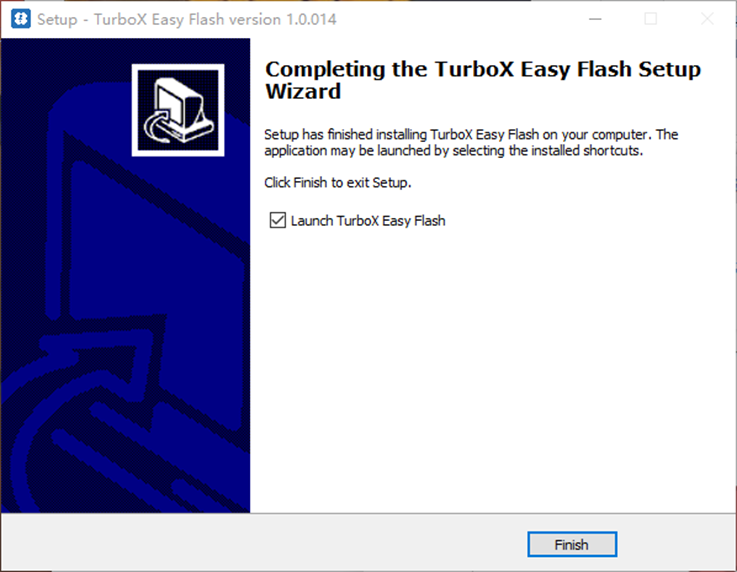Click the faded monitor shape in banner
This screenshot has width=737, height=572.
pyautogui.click(x=146, y=207)
